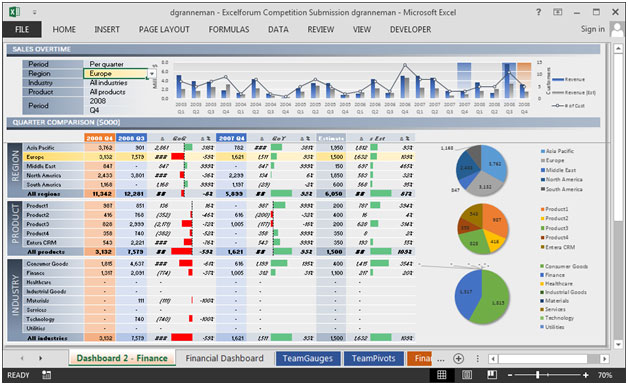This screenshot has height=385, width=628.
Task: Open the Help question mark icon
Action: pos(539,12)
